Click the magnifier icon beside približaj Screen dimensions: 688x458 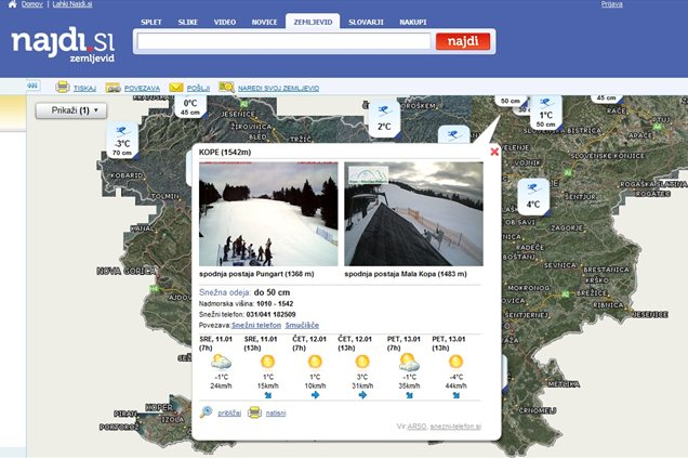(x=206, y=412)
